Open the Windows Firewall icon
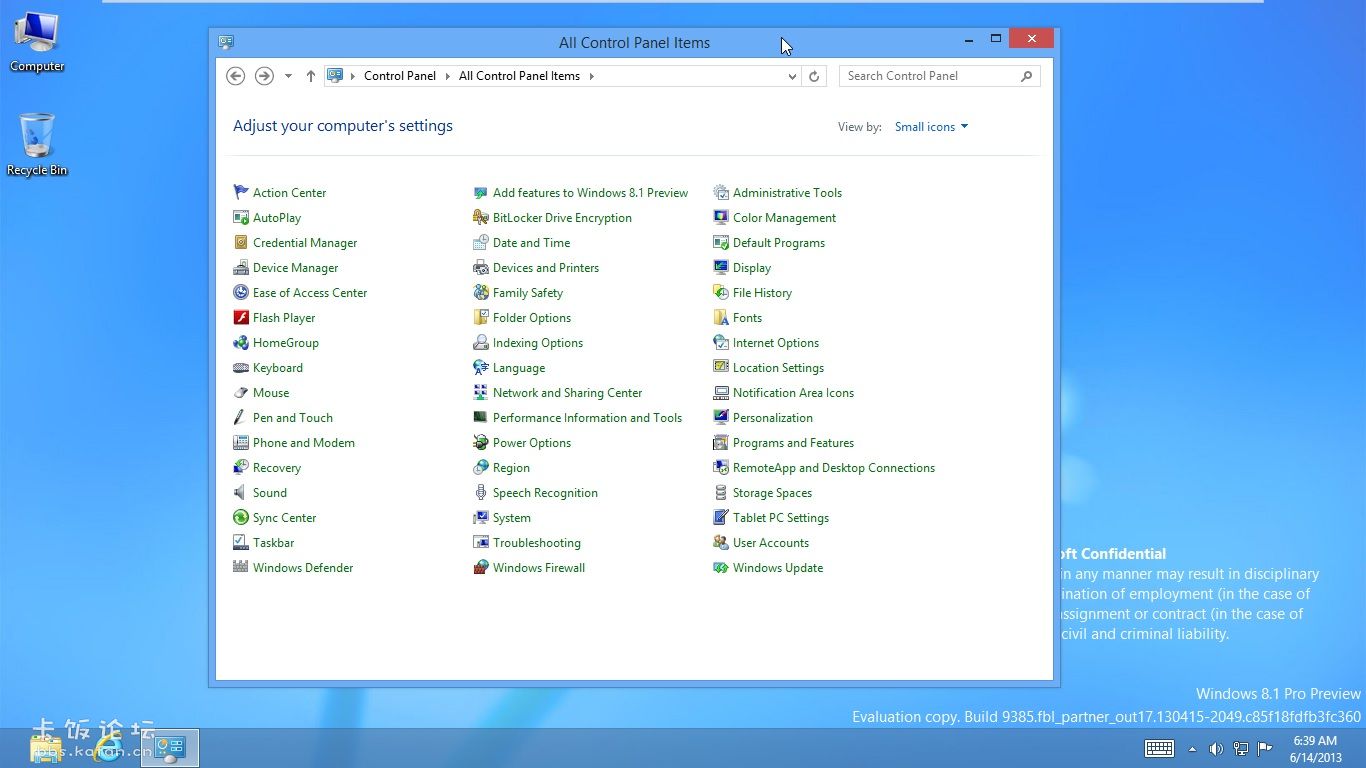The width and height of the screenshot is (1366, 768). click(480, 567)
